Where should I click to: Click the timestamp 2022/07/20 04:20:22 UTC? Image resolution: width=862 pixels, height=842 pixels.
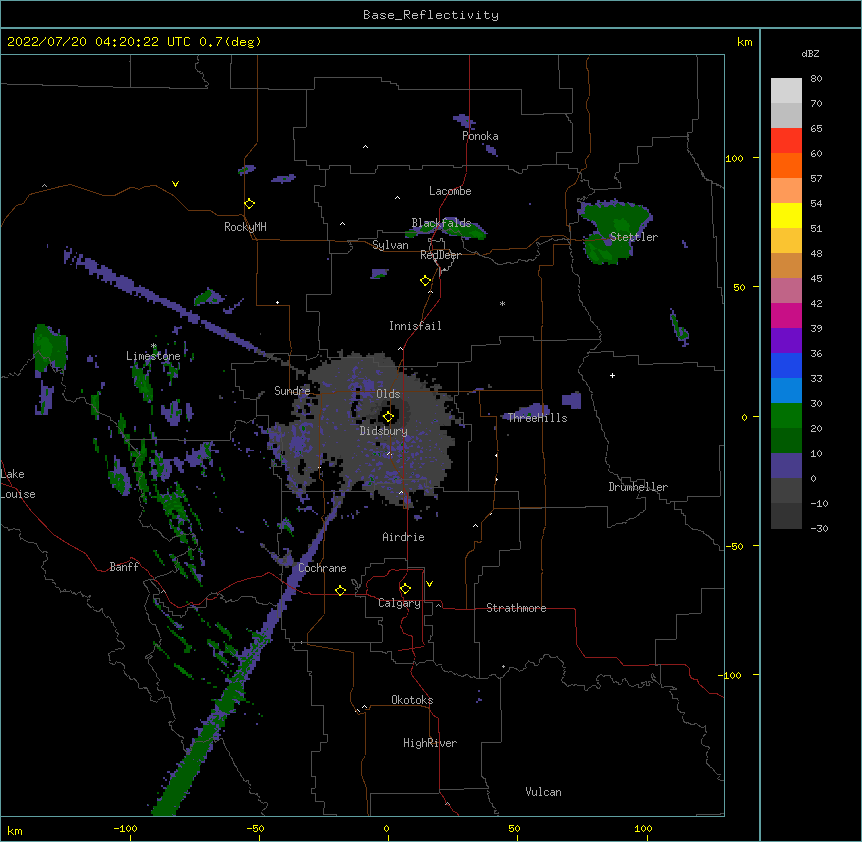click(x=99, y=42)
